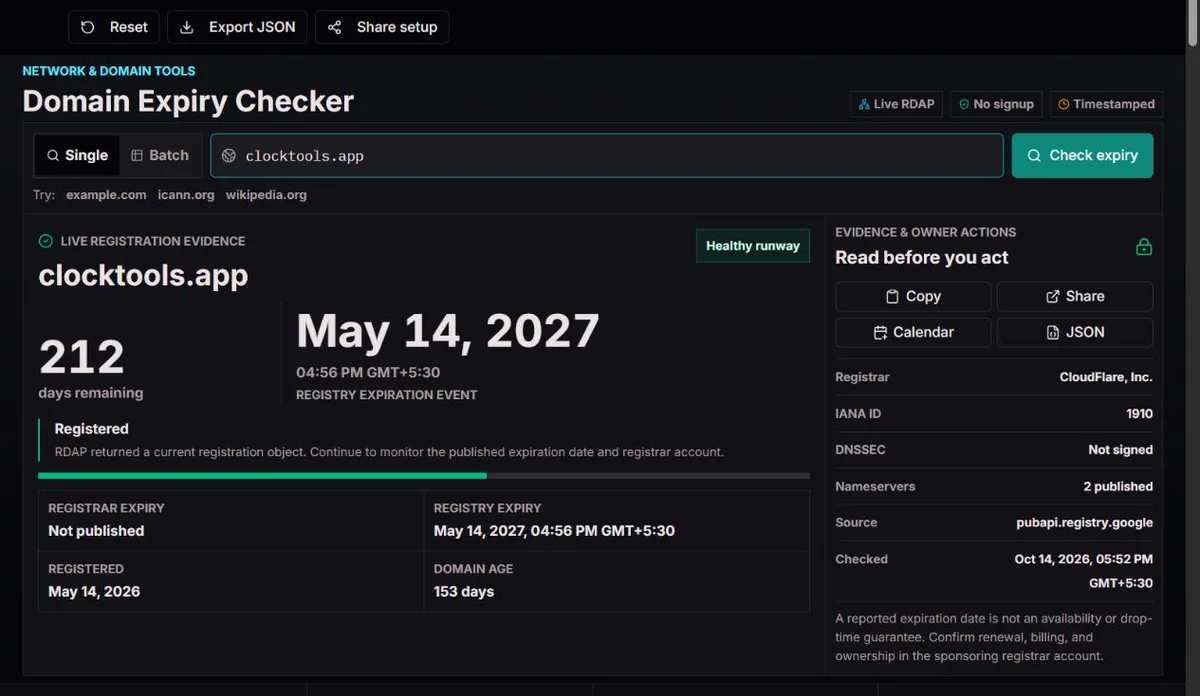The height and width of the screenshot is (696, 1200).
Task: Add expiry to Calendar
Action: click(913, 332)
